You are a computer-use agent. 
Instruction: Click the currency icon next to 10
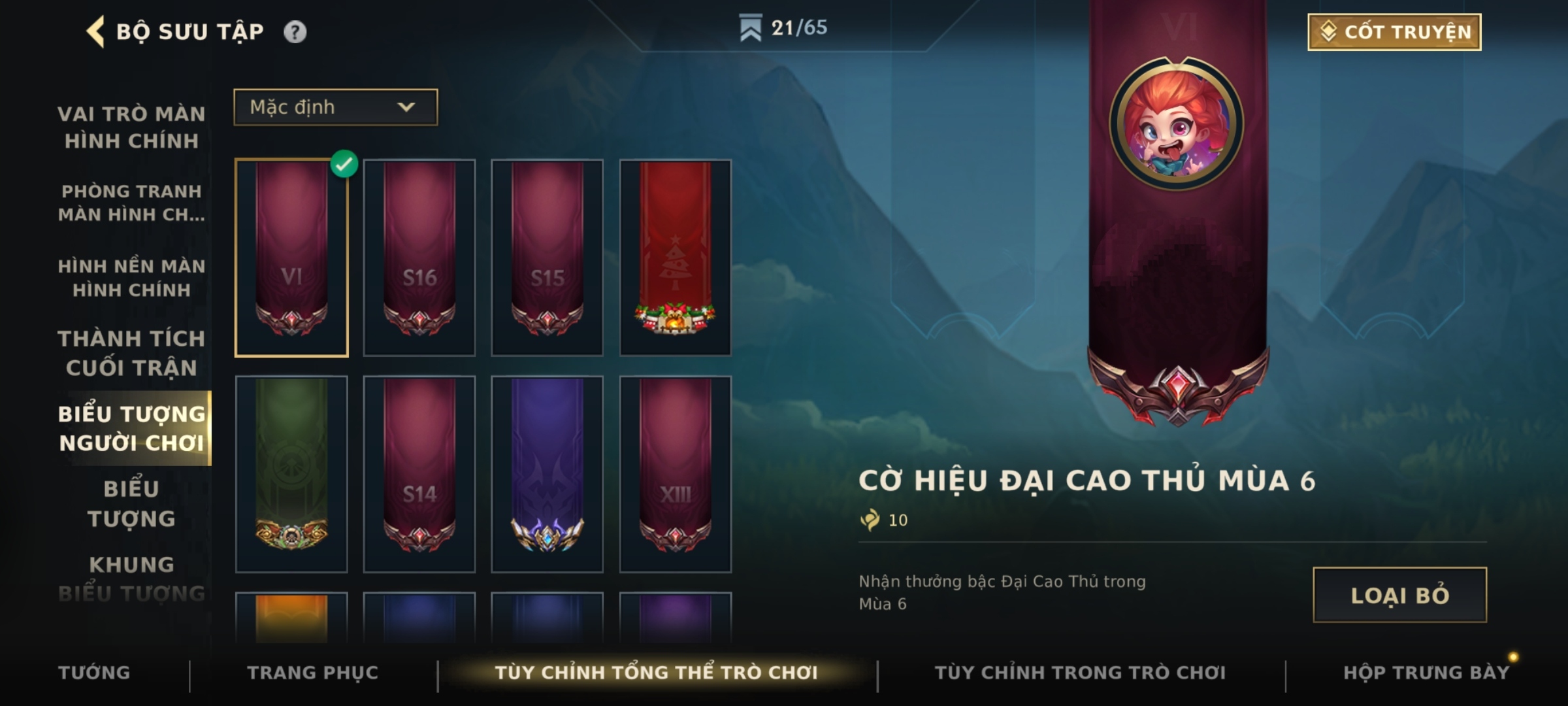coord(870,520)
